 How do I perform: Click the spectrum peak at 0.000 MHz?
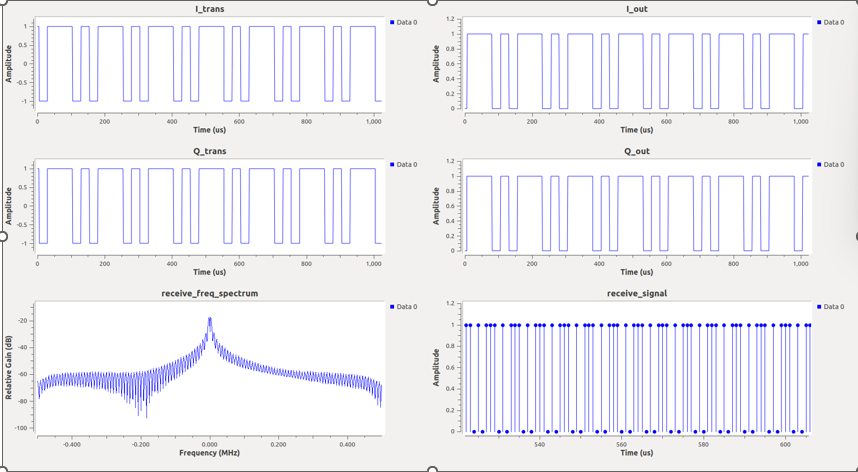pos(210,320)
